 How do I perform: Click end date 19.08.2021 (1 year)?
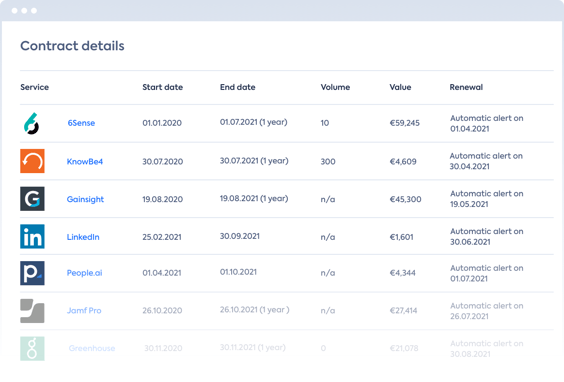pyautogui.click(x=254, y=199)
